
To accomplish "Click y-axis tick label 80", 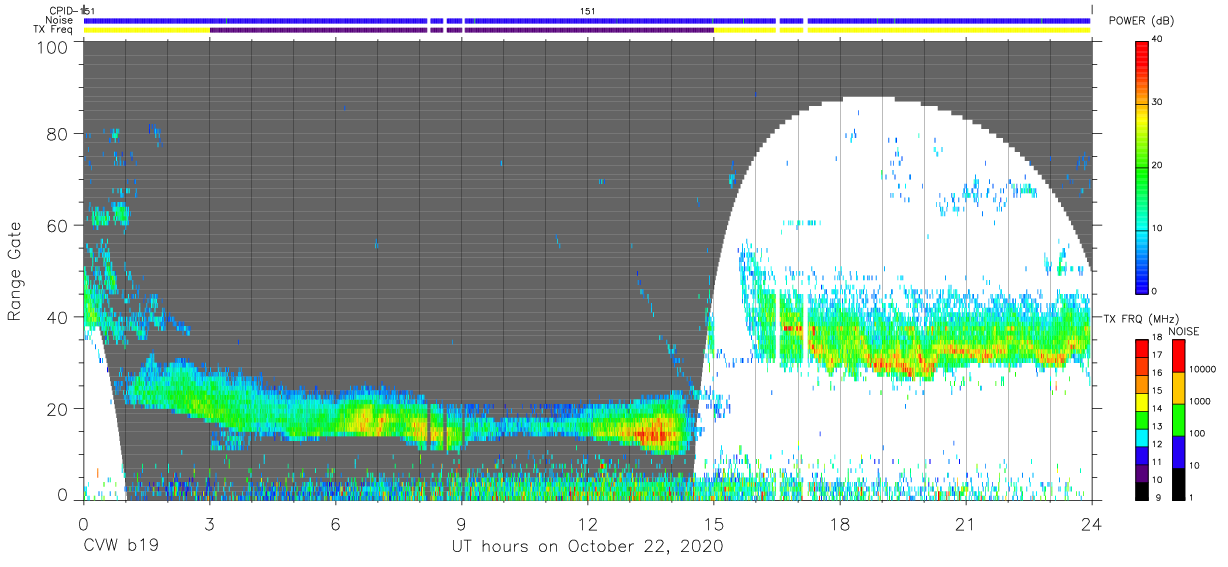I will (58, 133).
